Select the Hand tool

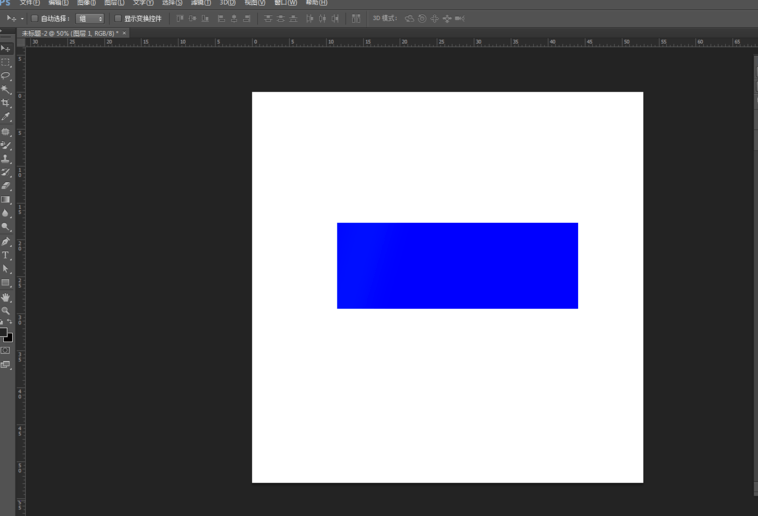(6, 297)
